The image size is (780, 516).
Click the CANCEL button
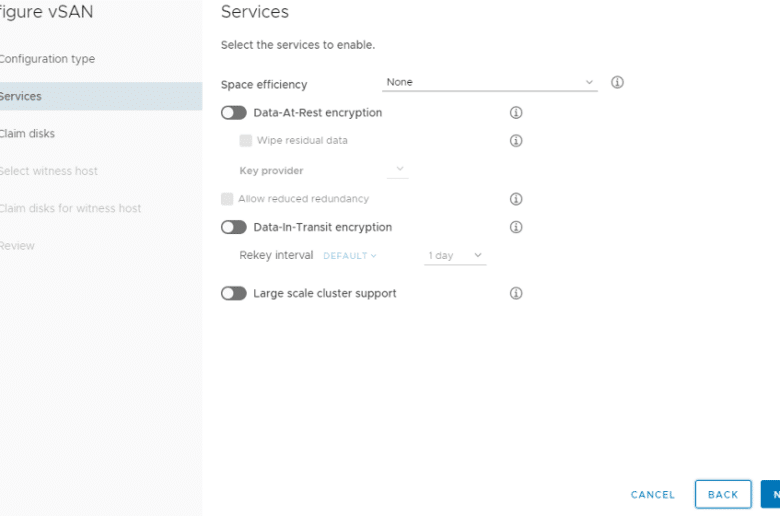point(653,495)
